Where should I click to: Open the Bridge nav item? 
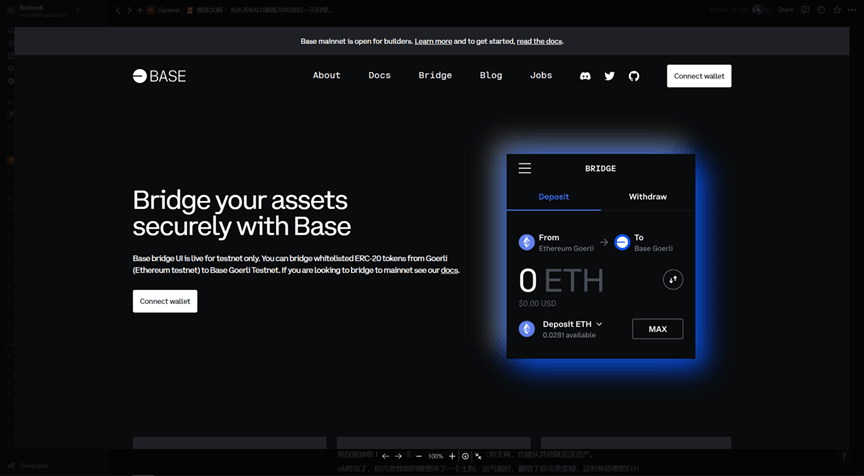click(435, 75)
